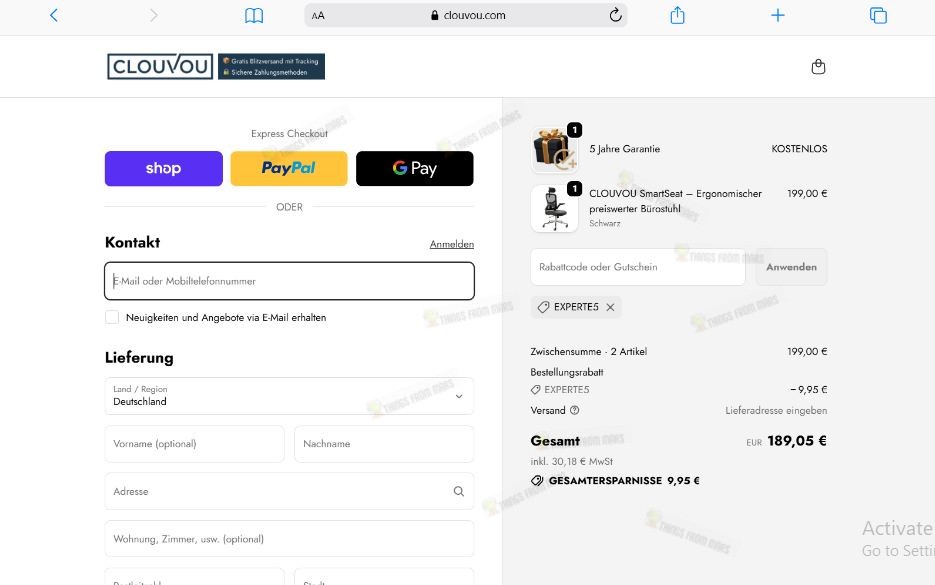Click the Anmelden link
This screenshot has width=935, height=585.
452,244
